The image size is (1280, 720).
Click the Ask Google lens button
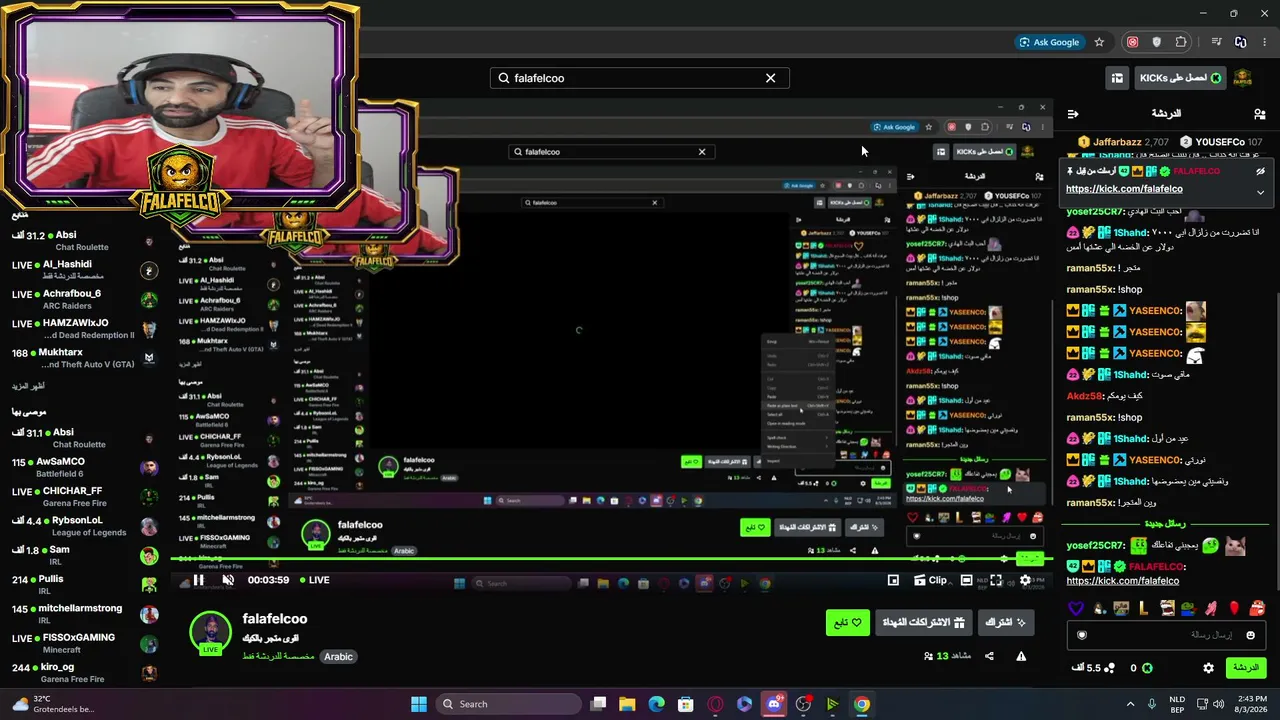[1049, 42]
